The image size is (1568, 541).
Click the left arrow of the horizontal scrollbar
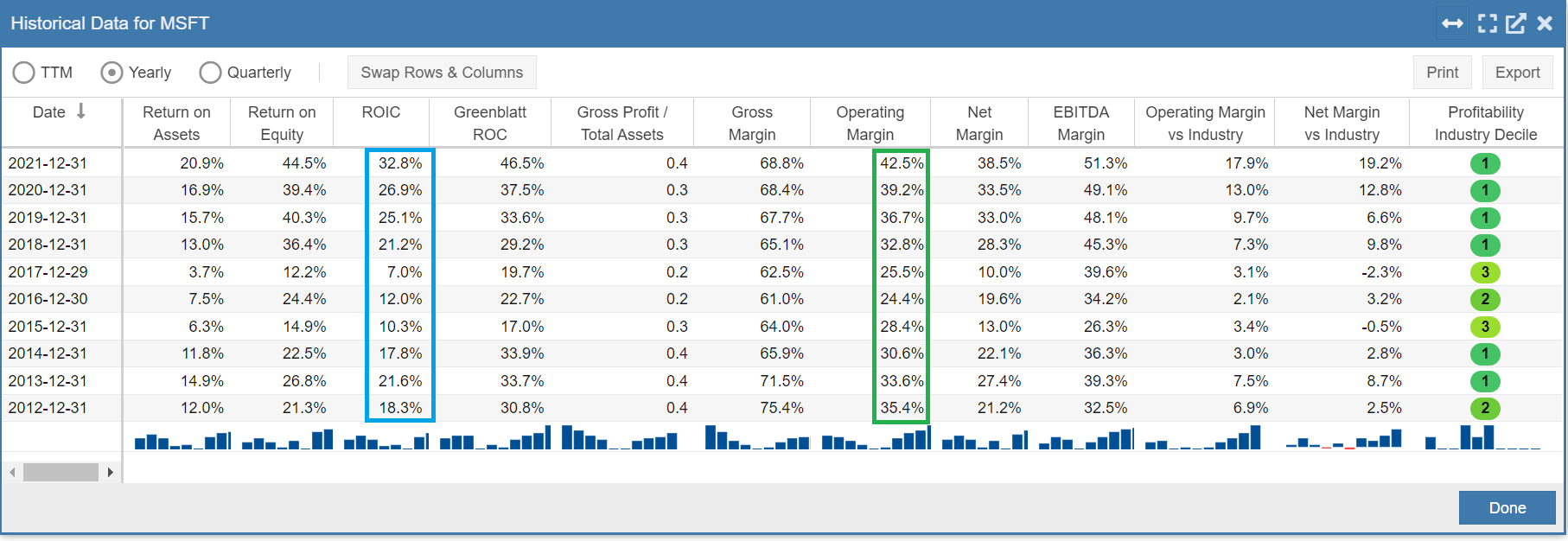(12, 472)
